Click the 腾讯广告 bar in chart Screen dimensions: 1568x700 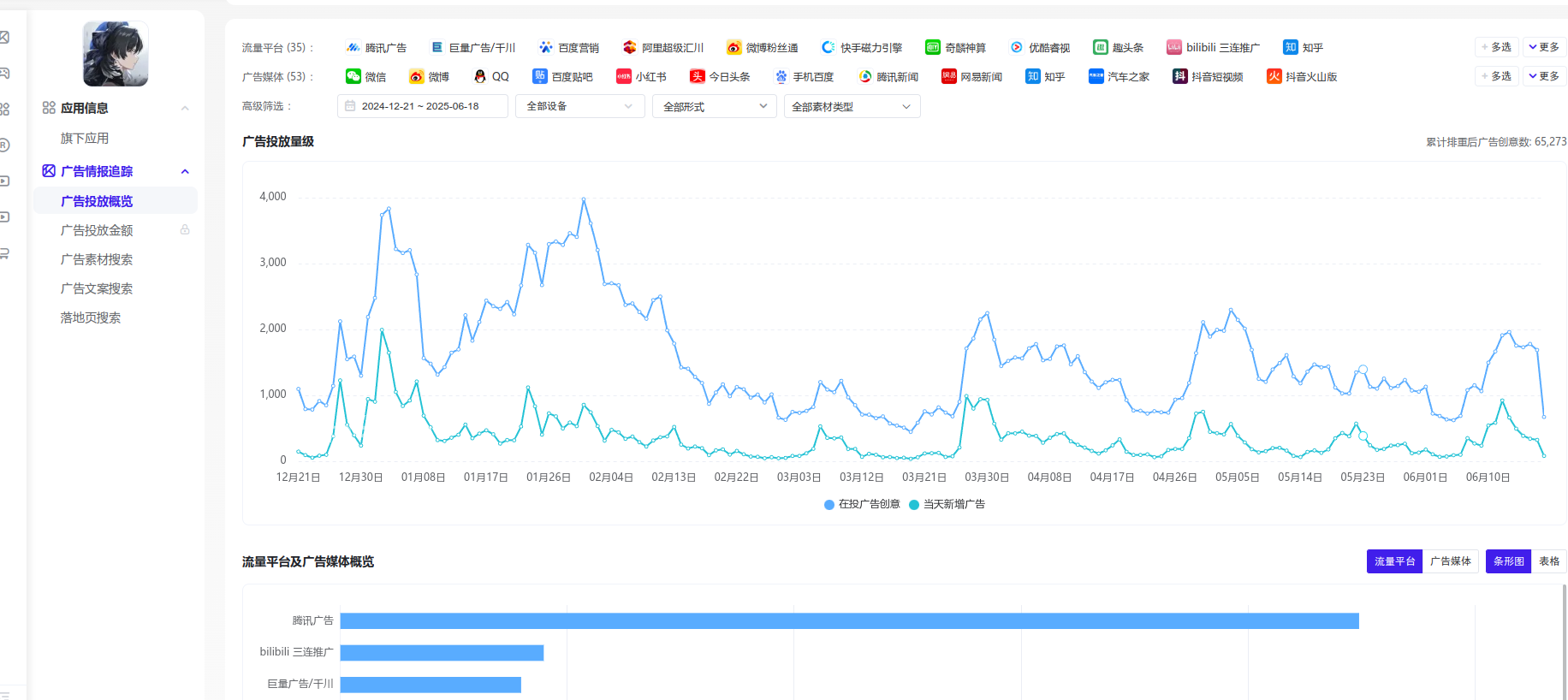[x=849, y=620]
